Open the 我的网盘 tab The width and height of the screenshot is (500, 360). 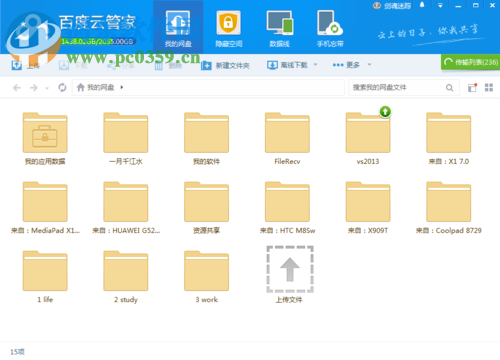(178, 28)
